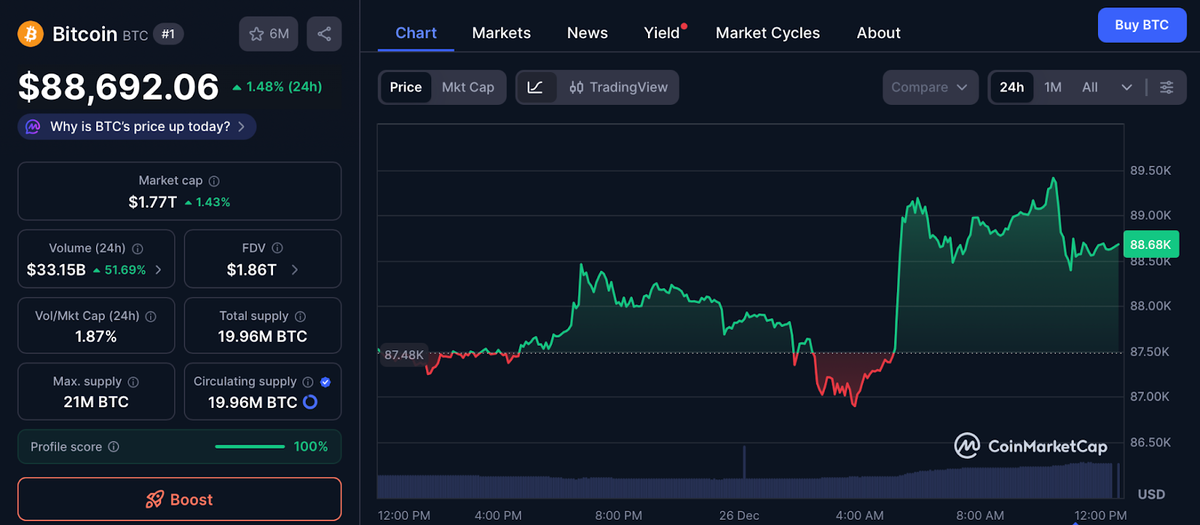
Task: Open the share icon button
Action: click(324, 34)
